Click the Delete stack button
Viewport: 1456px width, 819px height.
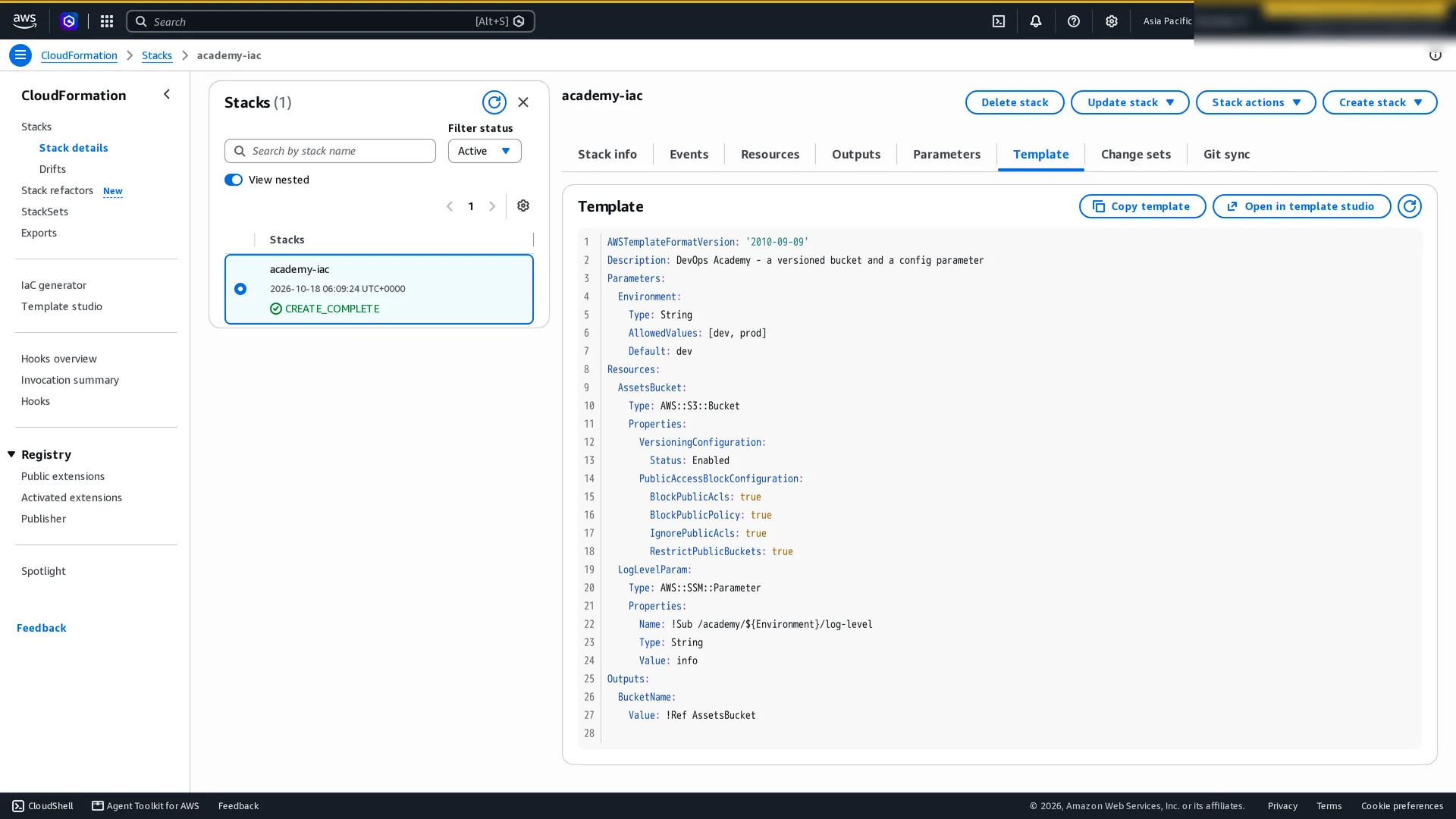[1015, 102]
